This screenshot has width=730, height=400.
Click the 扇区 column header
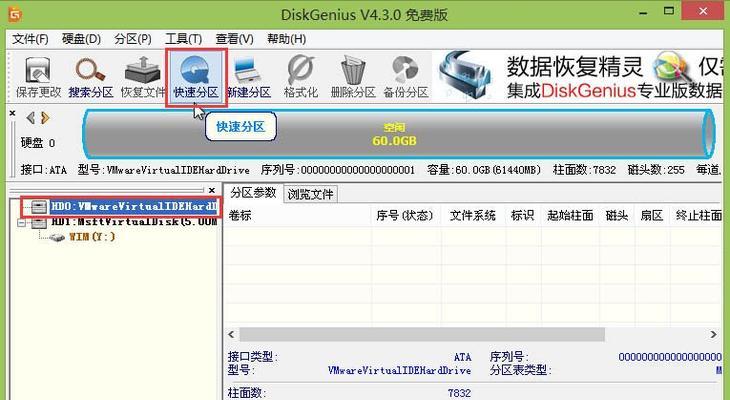[651, 216]
